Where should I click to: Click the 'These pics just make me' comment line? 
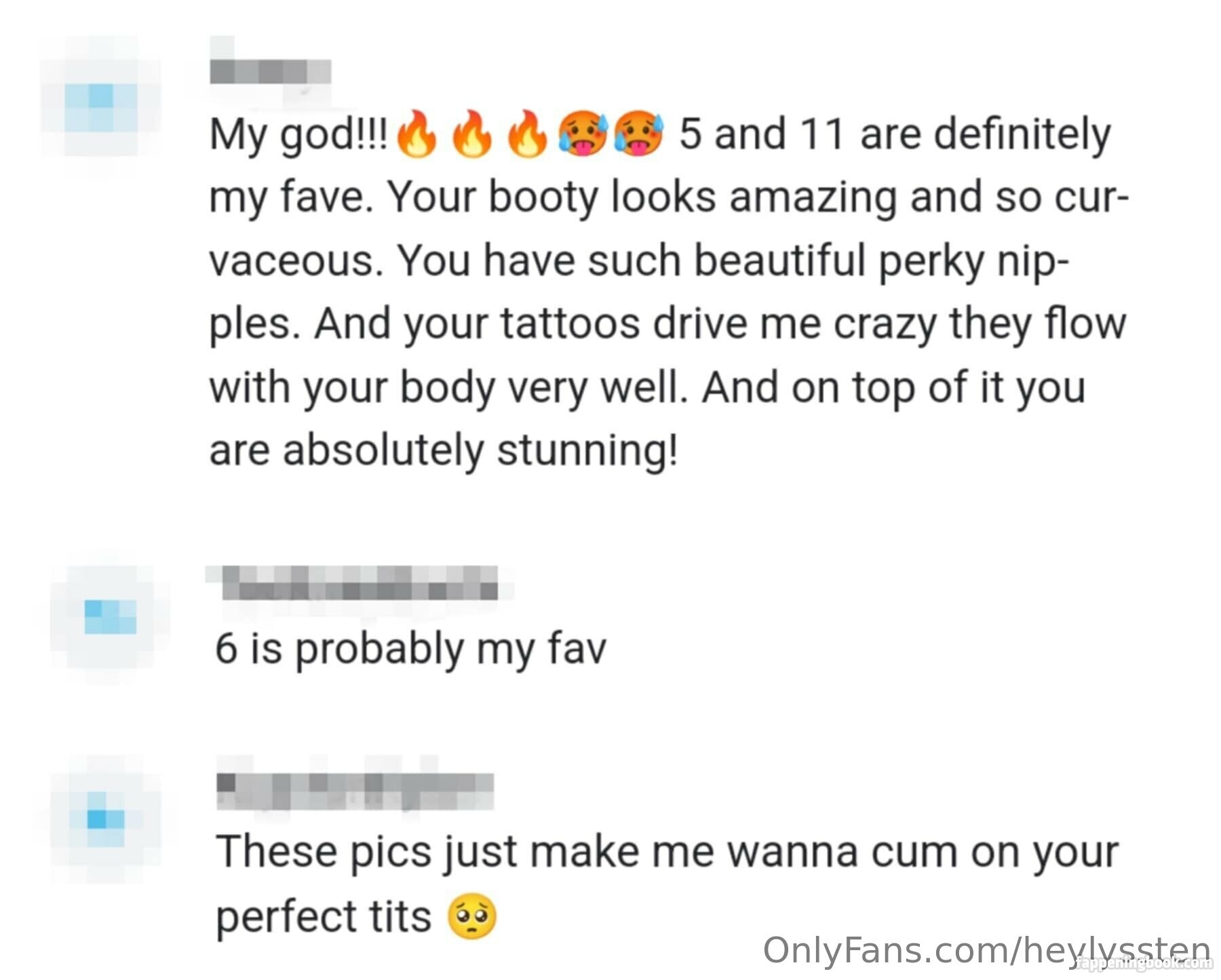coord(667,852)
